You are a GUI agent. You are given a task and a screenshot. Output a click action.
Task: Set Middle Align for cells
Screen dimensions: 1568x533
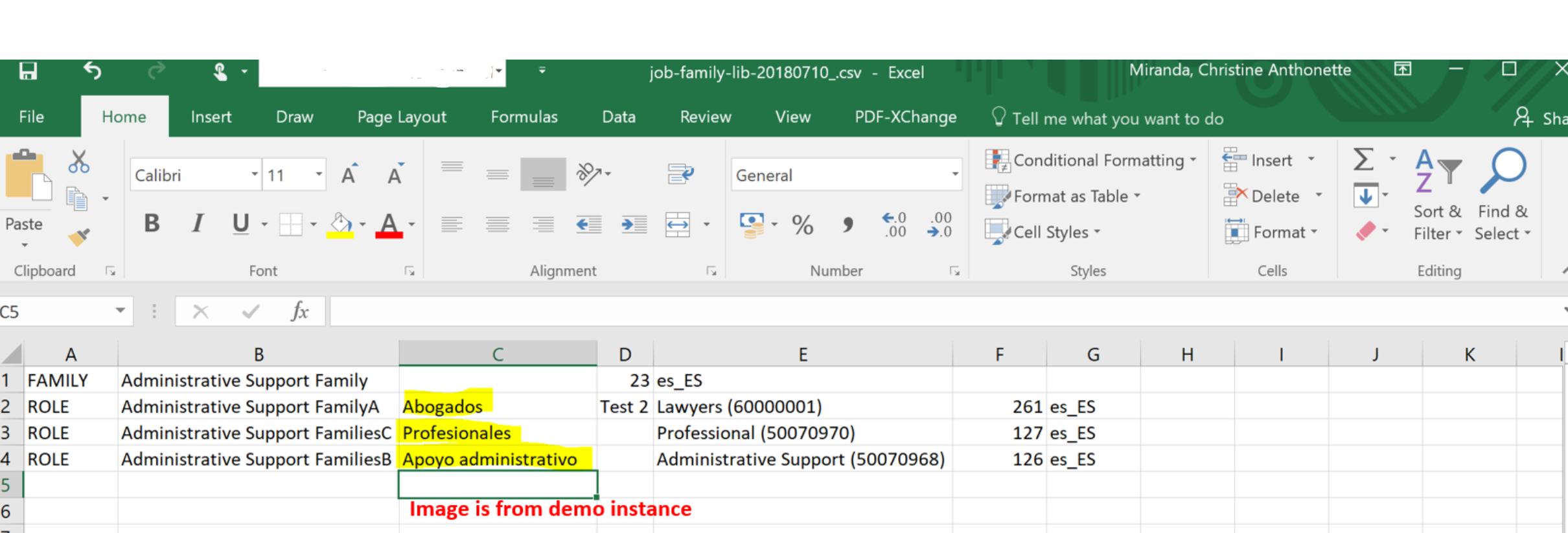click(498, 174)
